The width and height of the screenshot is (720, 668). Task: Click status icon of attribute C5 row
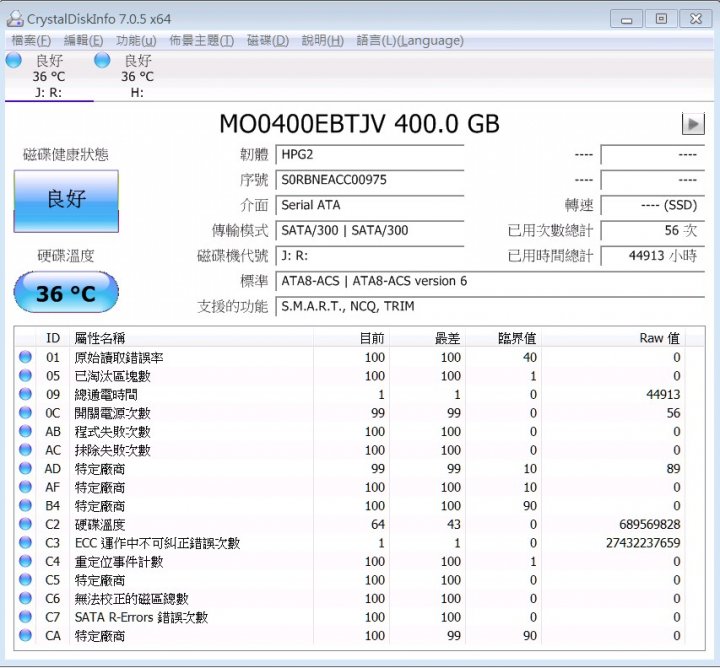point(25,580)
